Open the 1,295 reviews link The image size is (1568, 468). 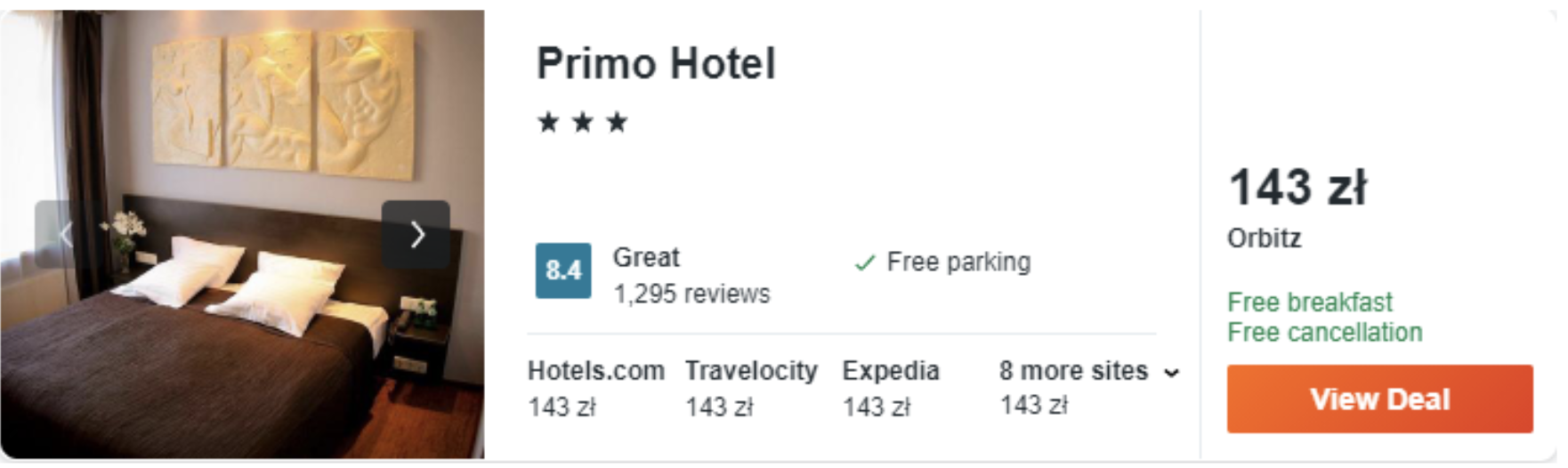691,295
